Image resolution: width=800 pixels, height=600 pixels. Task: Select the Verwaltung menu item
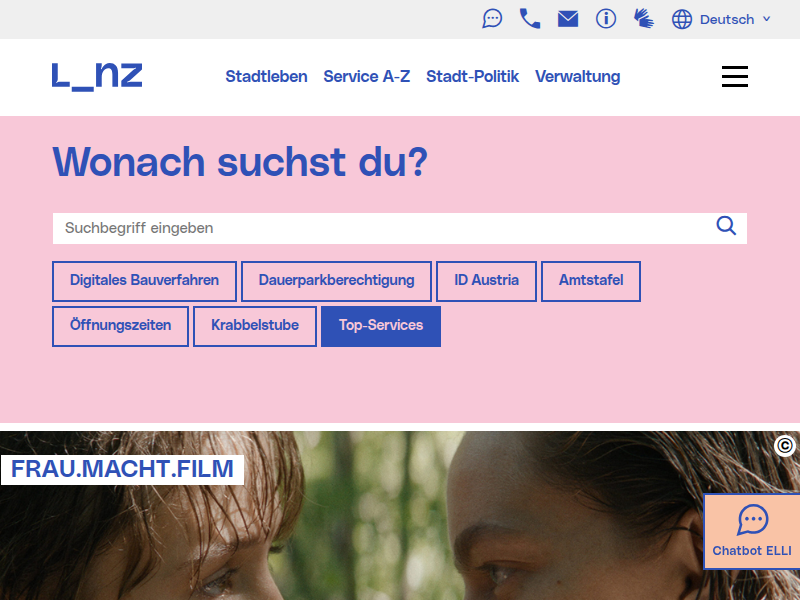click(x=577, y=77)
